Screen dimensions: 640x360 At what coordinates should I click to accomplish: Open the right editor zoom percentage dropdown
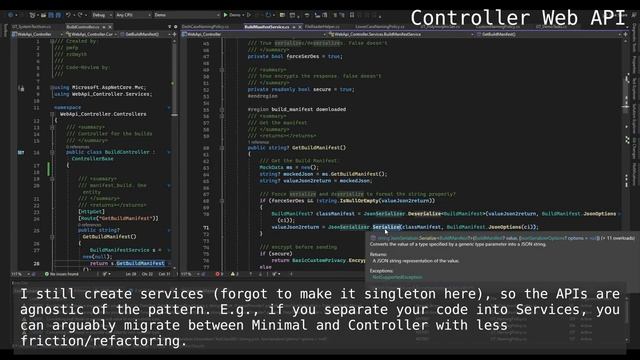(189, 274)
